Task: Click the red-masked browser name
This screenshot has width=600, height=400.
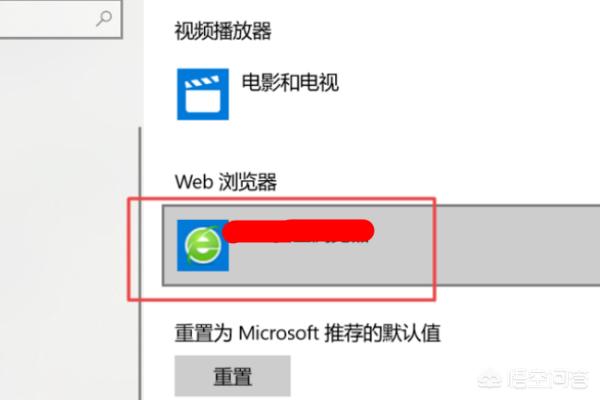Action: pyautogui.click(x=298, y=231)
